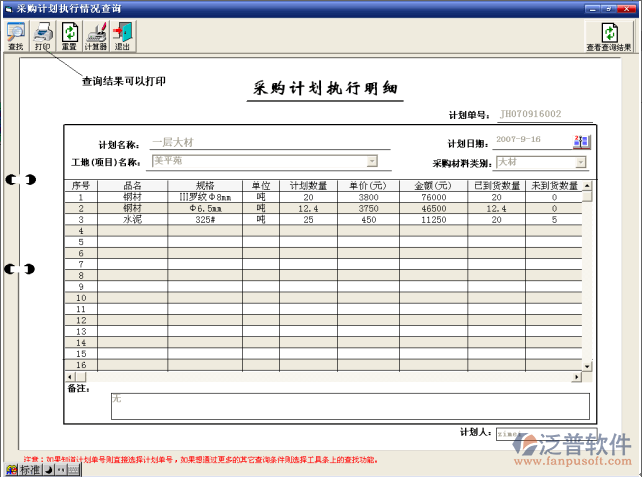The width and height of the screenshot is (642, 477).
Task: Open the 计算器 (Calculator) tool
Action: (x=96, y=36)
